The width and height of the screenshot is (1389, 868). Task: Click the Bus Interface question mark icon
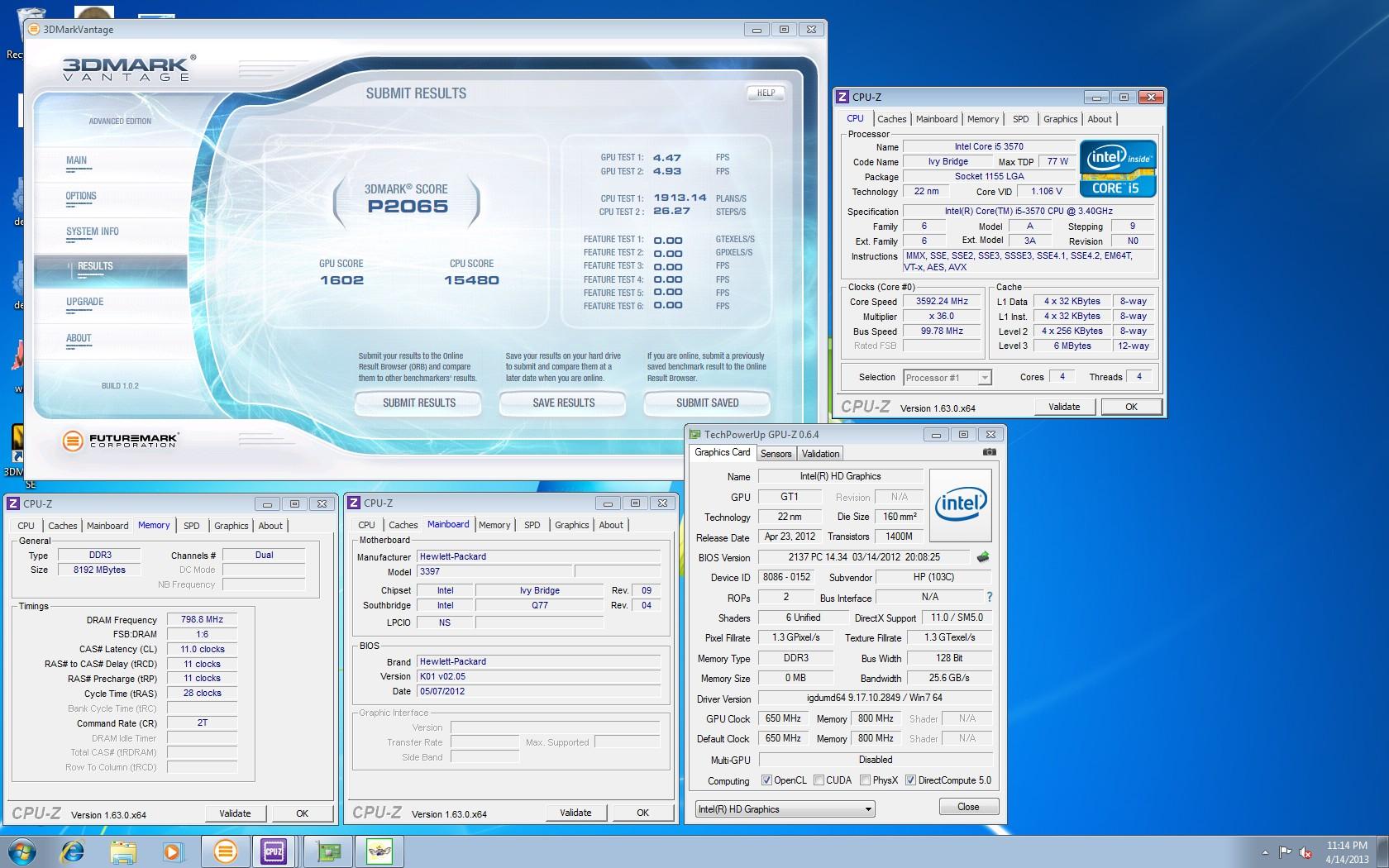(989, 597)
